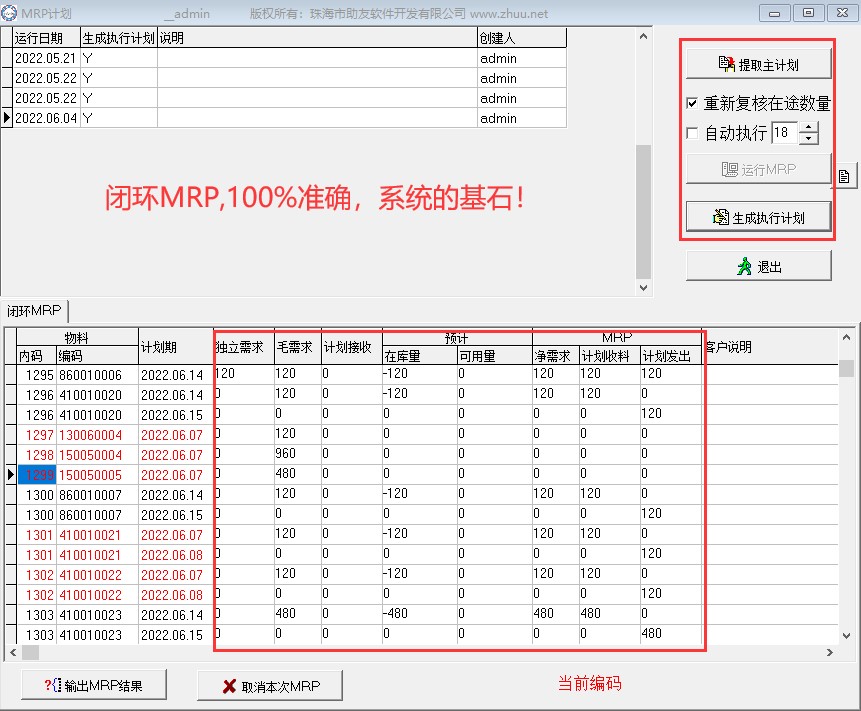Minimize the MRP计划 window

coord(775,13)
